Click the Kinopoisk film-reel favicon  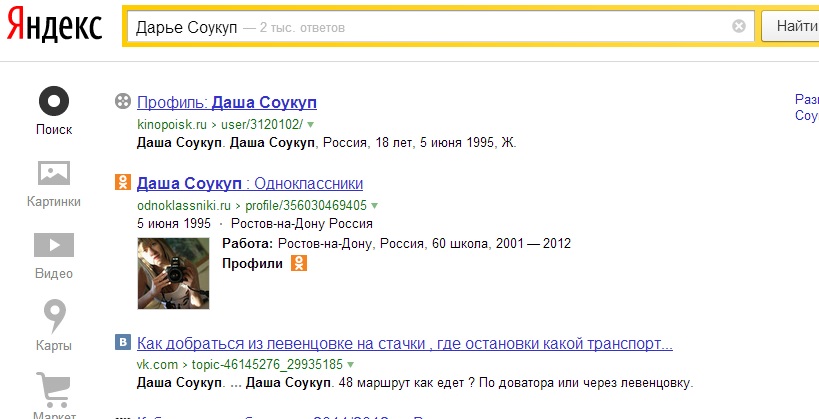tap(123, 101)
